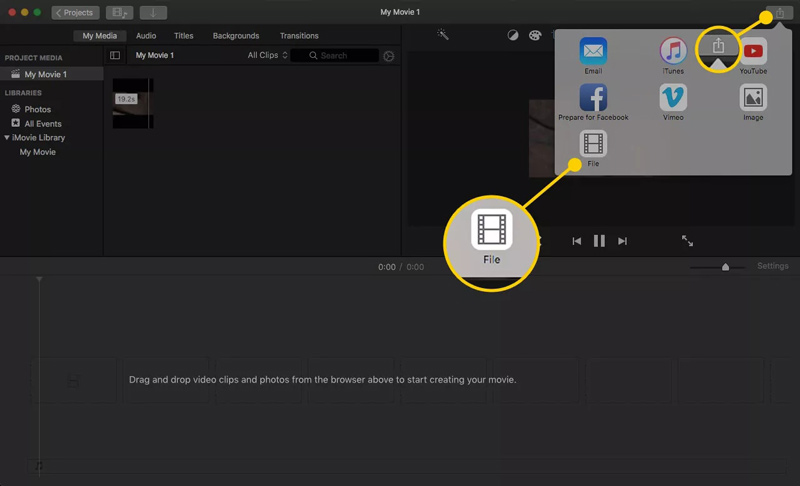The height and width of the screenshot is (486, 800).
Task: Collapse the iMovie Library tree
Action: pyautogui.click(x=8, y=138)
